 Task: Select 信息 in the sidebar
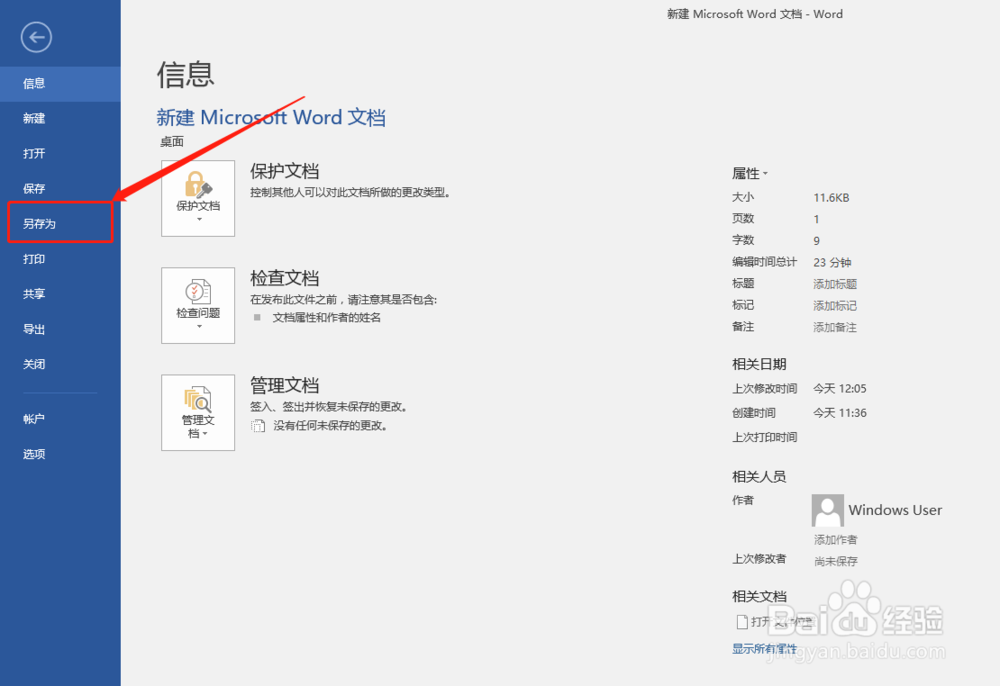[x=60, y=84]
